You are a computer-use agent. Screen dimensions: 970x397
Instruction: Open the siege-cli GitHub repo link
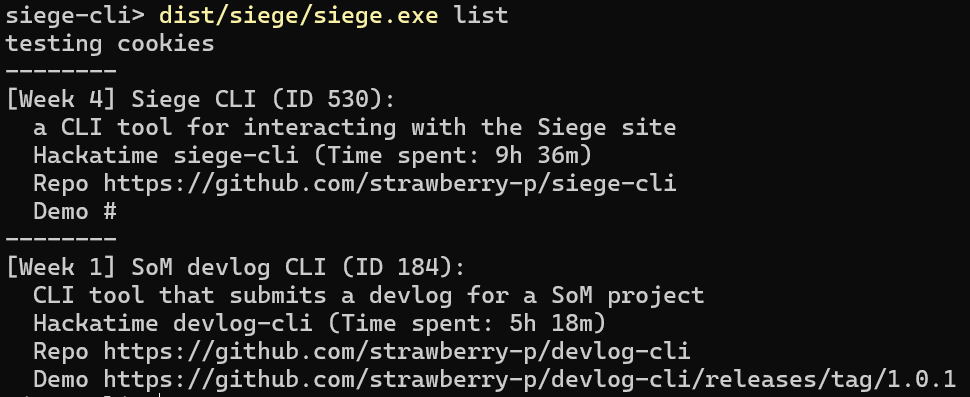[x=390, y=183]
